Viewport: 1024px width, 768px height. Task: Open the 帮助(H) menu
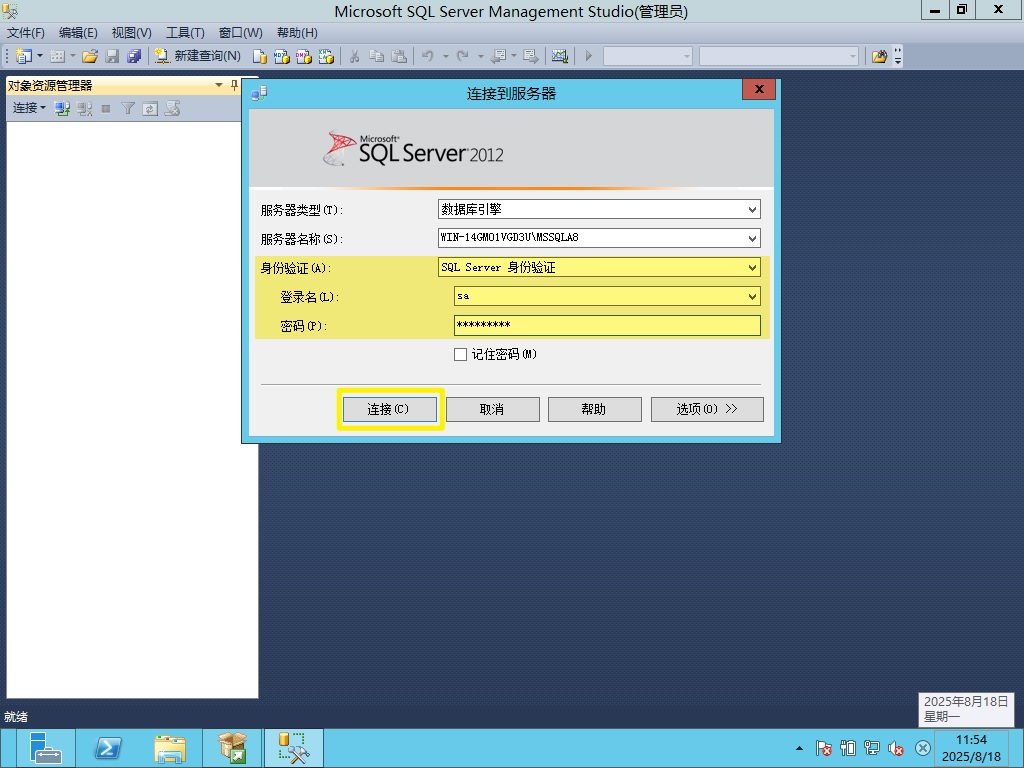coord(297,33)
